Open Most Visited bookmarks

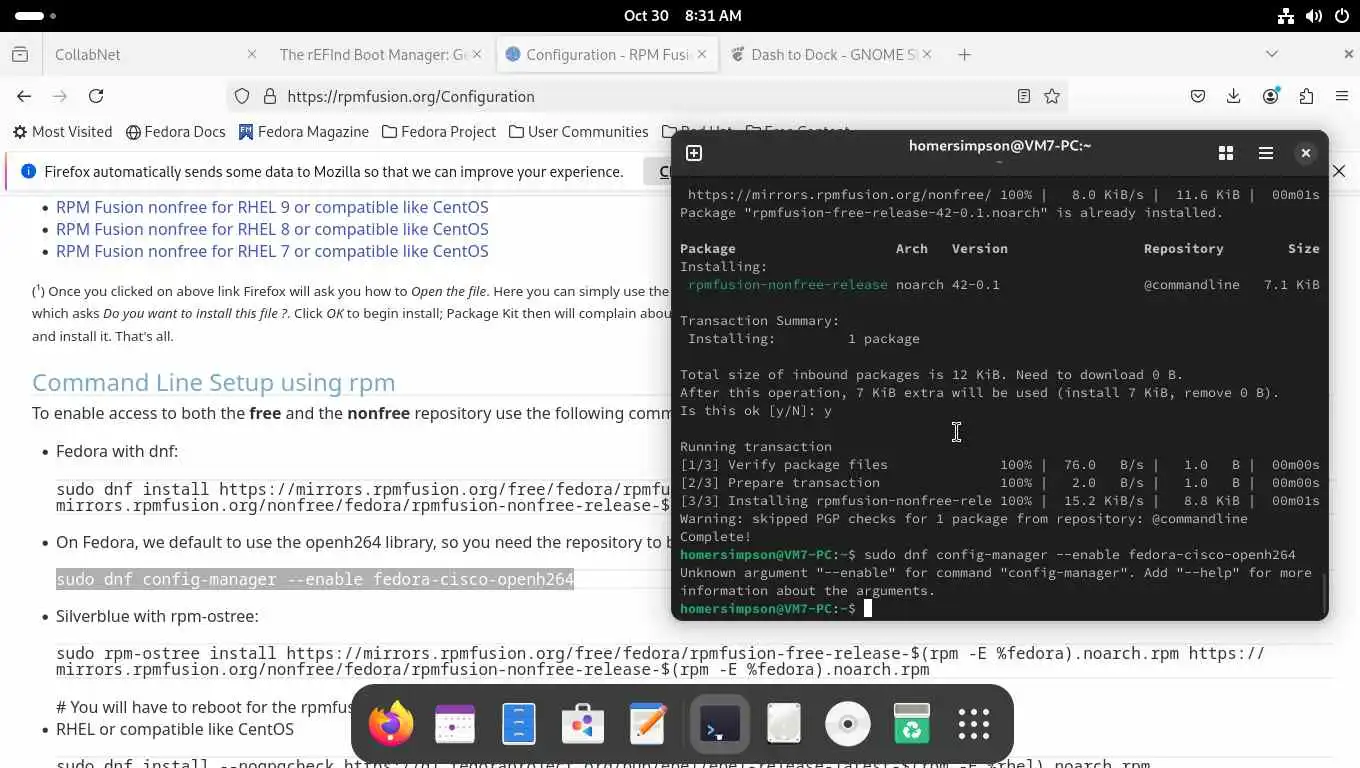coord(62,131)
